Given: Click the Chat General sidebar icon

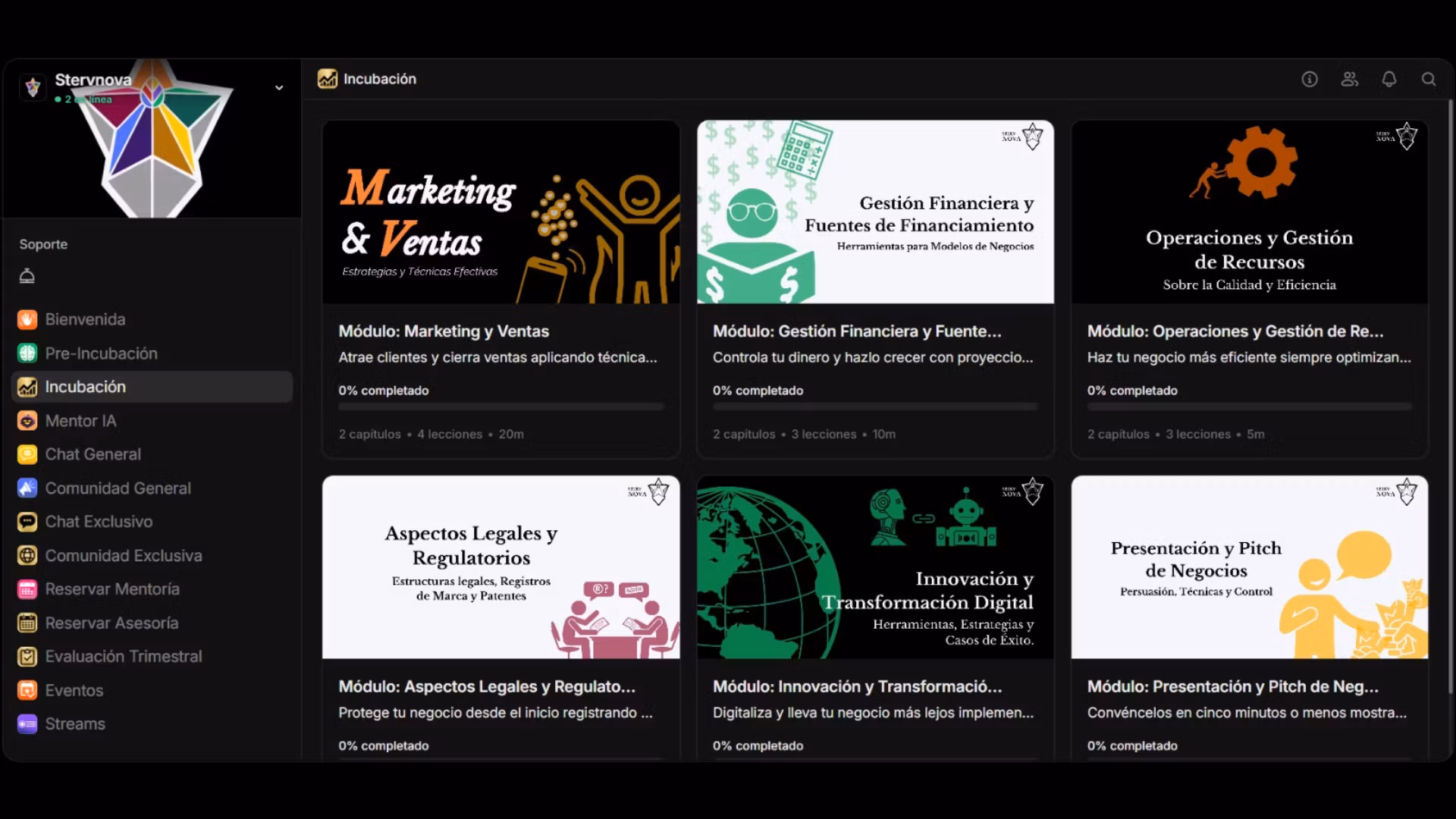Looking at the screenshot, I should click(27, 454).
